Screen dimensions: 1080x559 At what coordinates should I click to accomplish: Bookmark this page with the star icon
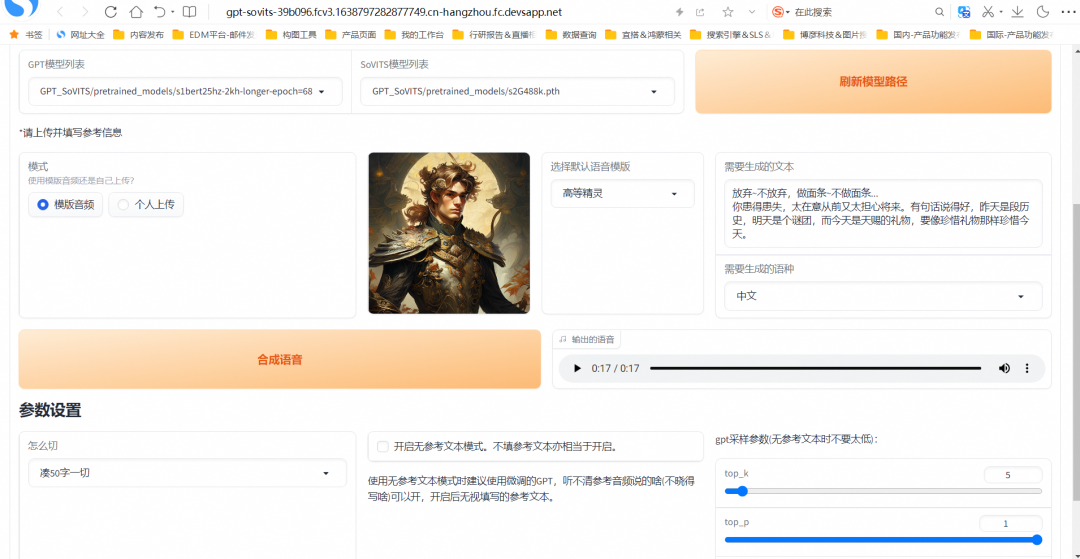(x=728, y=12)
